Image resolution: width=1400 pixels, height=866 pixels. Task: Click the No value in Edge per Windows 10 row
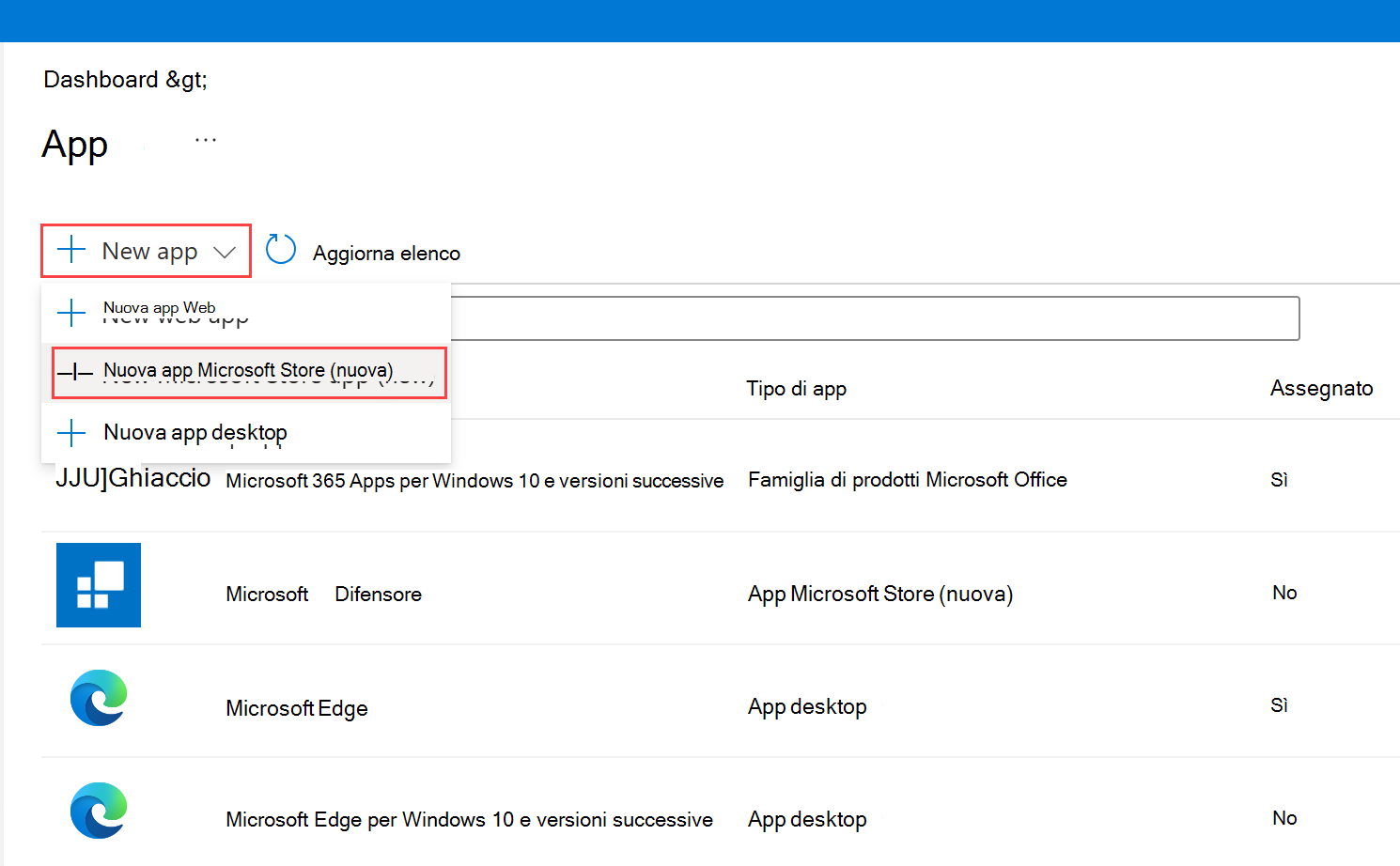click(1284, 818)
